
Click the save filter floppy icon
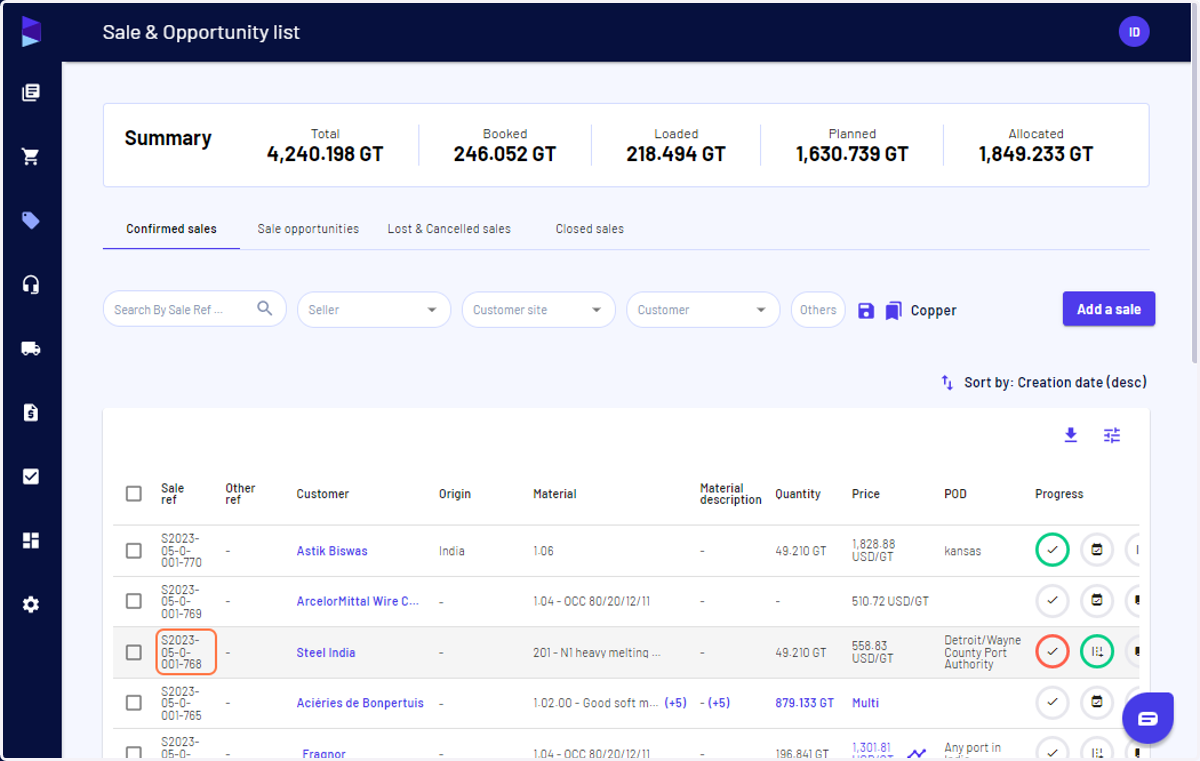866,311
